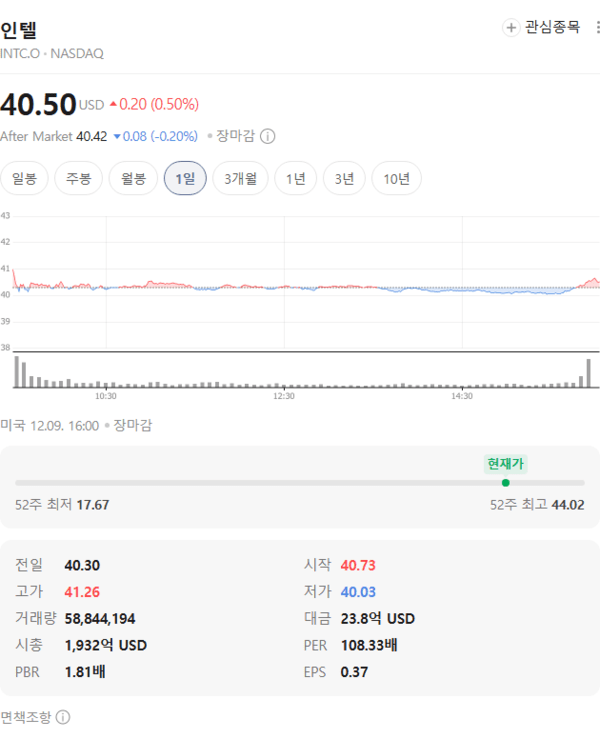Viewport: 600px width, 739px height.
Task: Click the 면책조항 disclaimer link
Action: tap(25, 717)
